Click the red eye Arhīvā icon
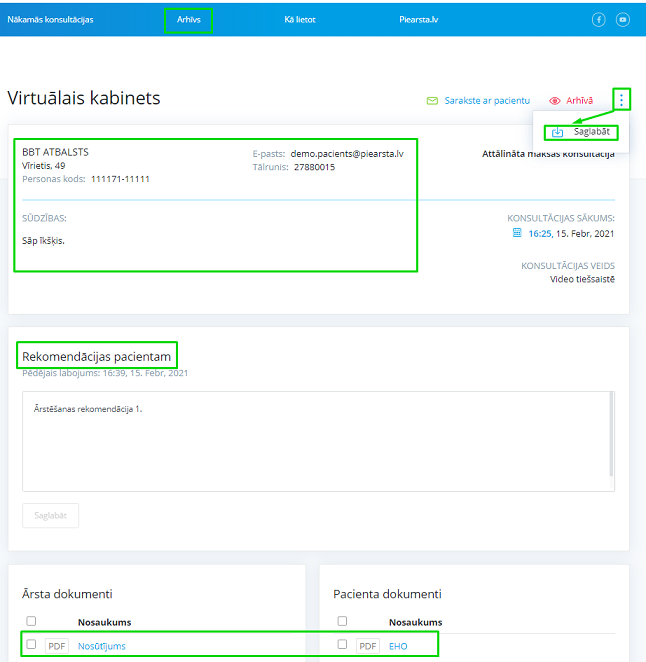The image size is (646, 662). click(x=554, y=101)
